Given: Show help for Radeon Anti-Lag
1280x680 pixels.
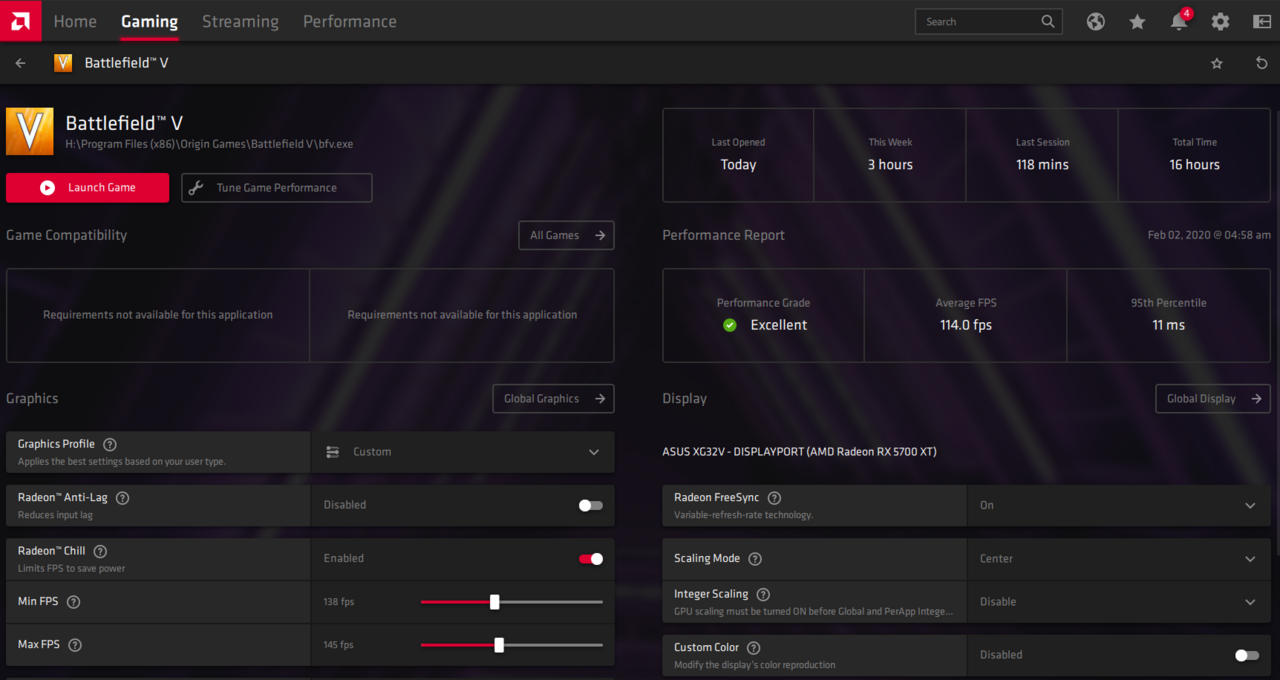Looking at the screenshot, I should pos(123,497).
